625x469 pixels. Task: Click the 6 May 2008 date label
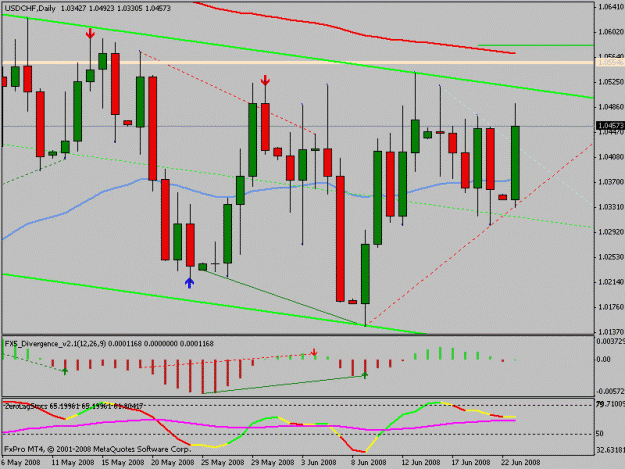point(21,462)
